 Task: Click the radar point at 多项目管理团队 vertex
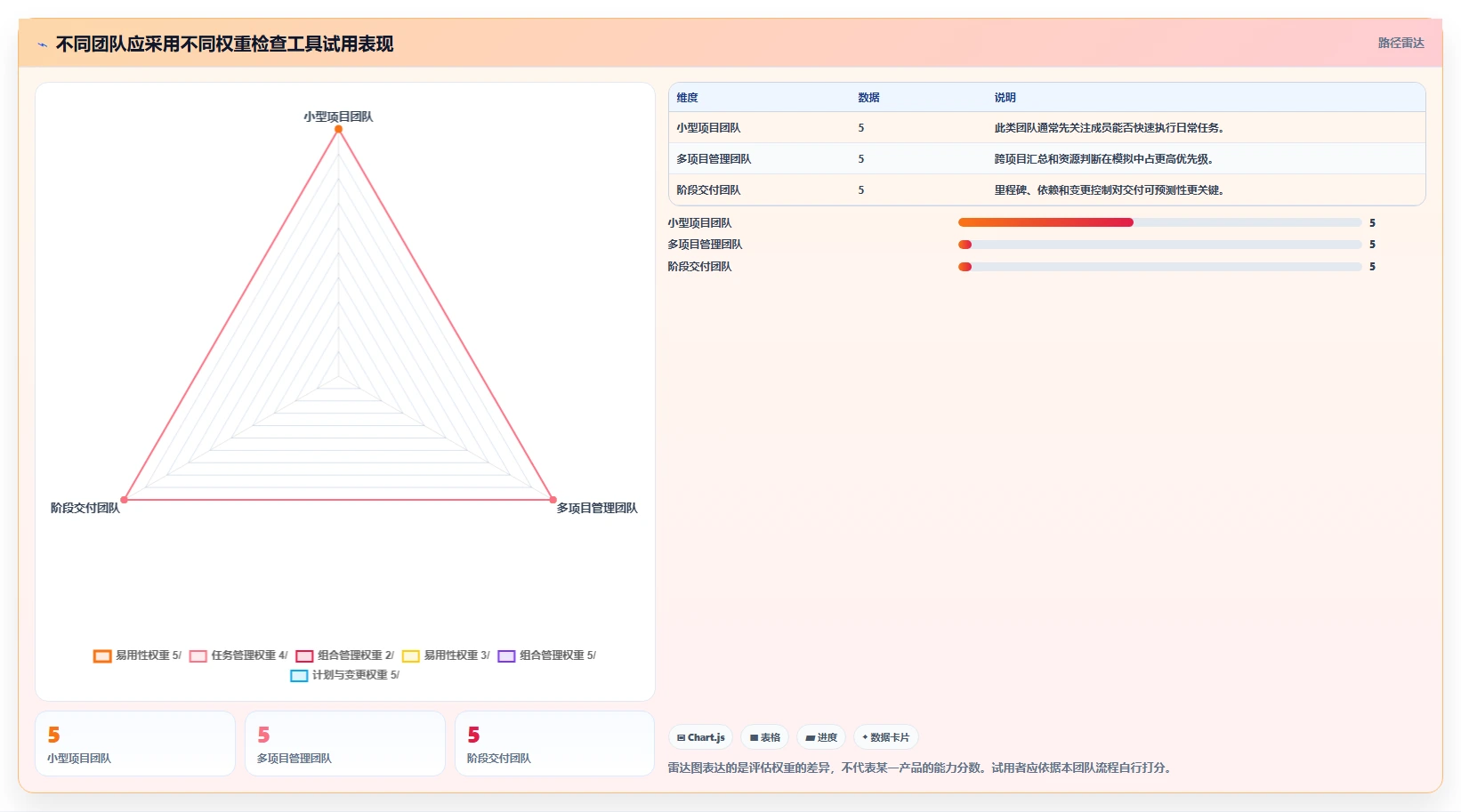[x=553, y=500]
